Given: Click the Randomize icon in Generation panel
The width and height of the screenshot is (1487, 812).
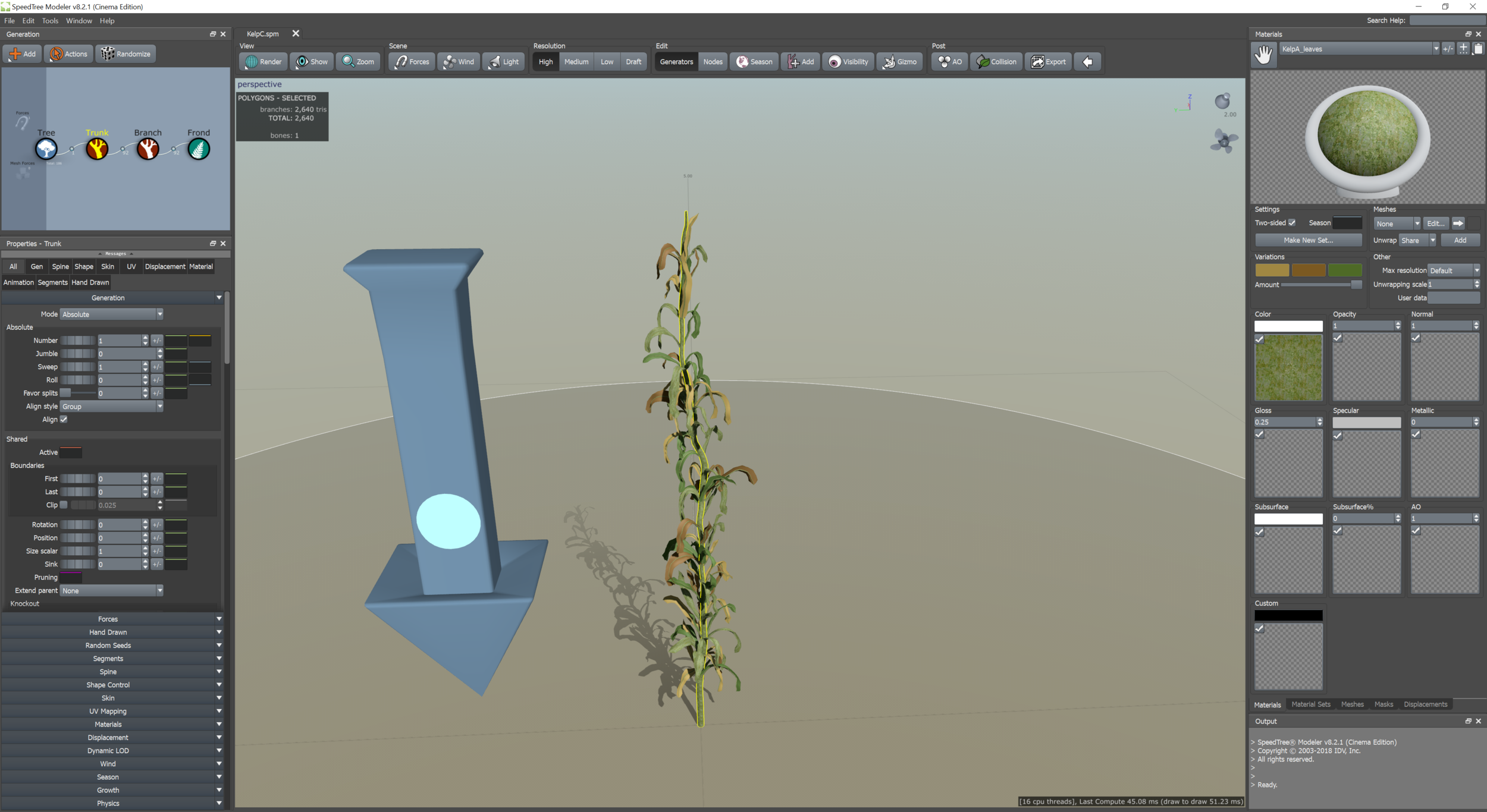Looking at the screenshot, I should tap(126, 53).
